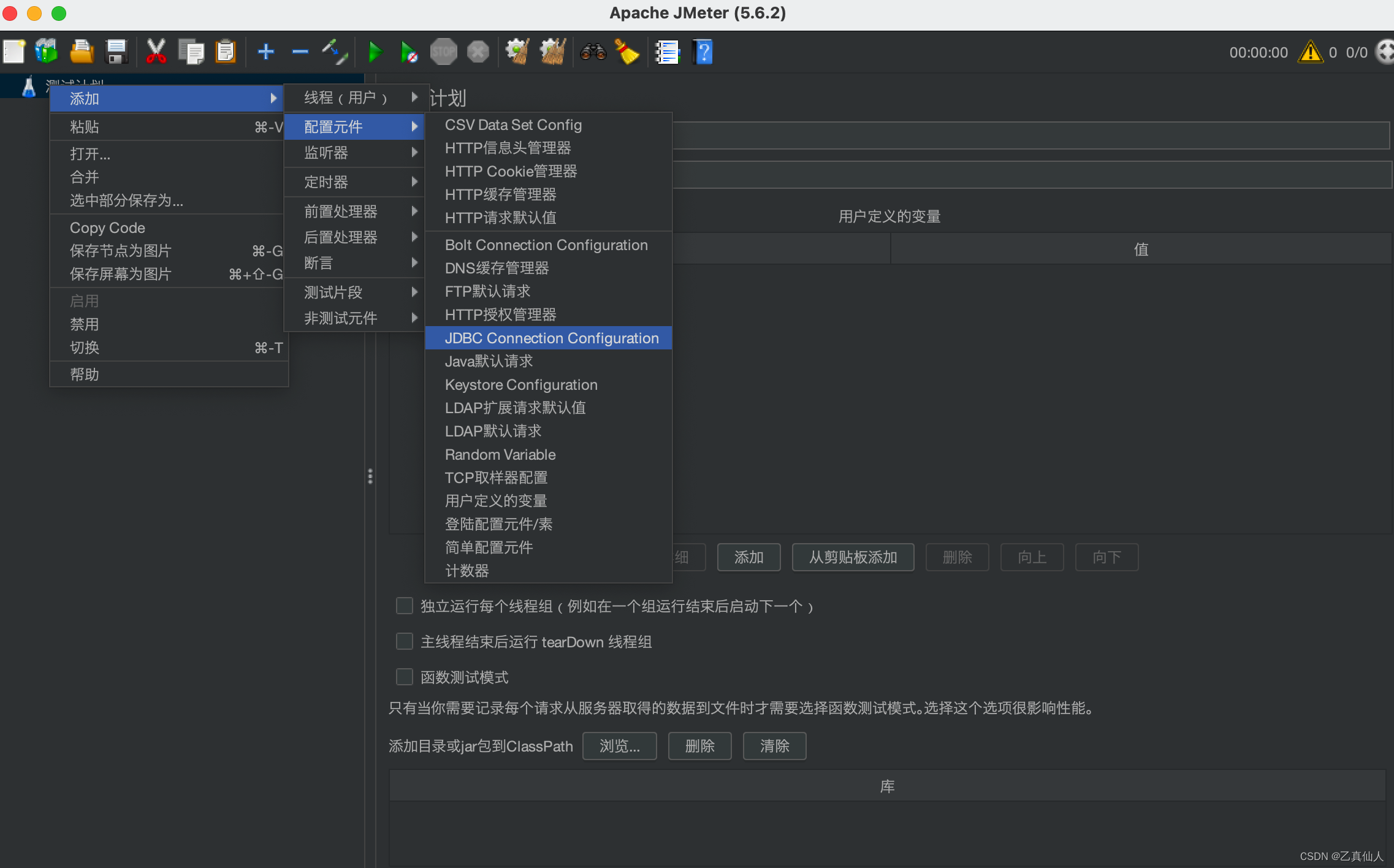Select 用户定义的变量 config menu item
Image resolution: width=1394 pixels, height=868 pixels.
click(x=549, y=501)
